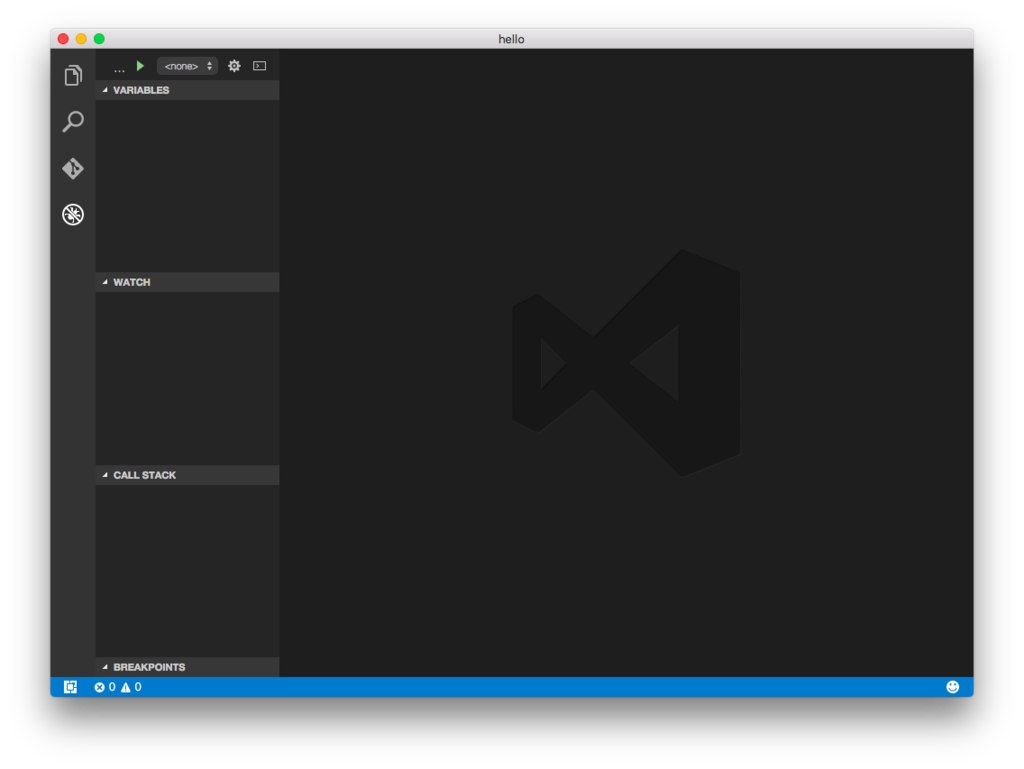Image resolution: width=1024 pixels, height=769 pixels.
Task: Collapse the VARIABLES section
Action: tap(187, 90)
